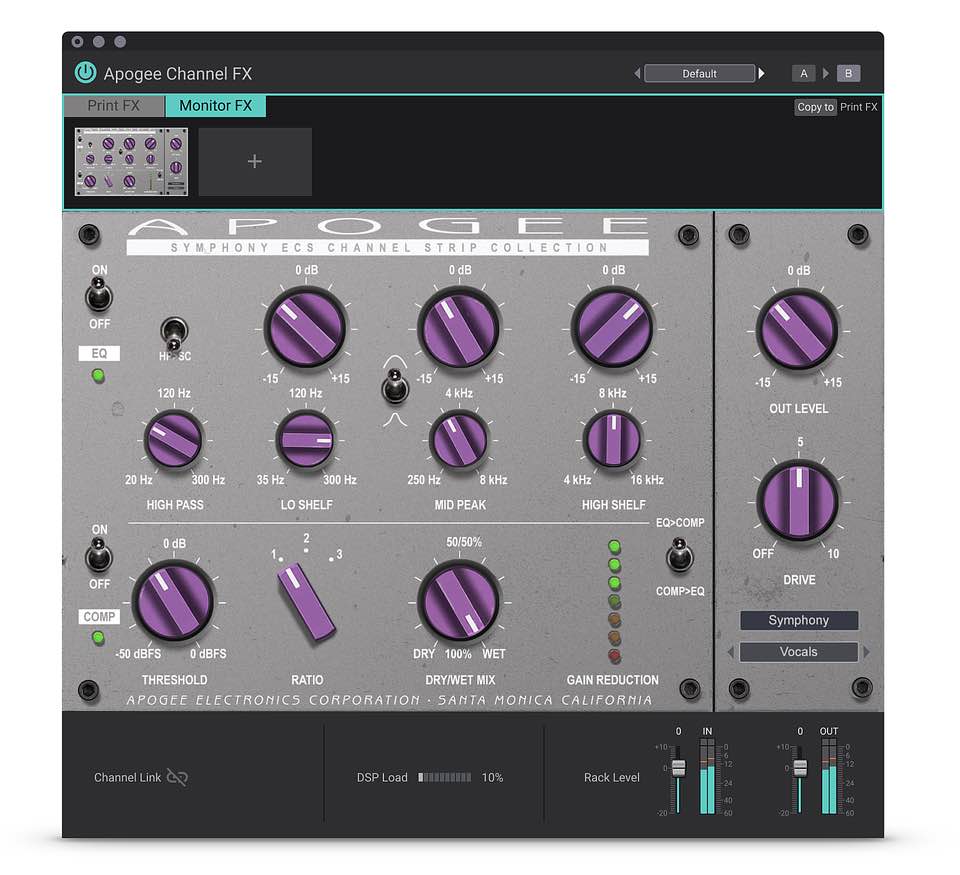960x875 pixels.
Task: Click the EQ label button
Action: pyautogui.click(x=99, y=353)
